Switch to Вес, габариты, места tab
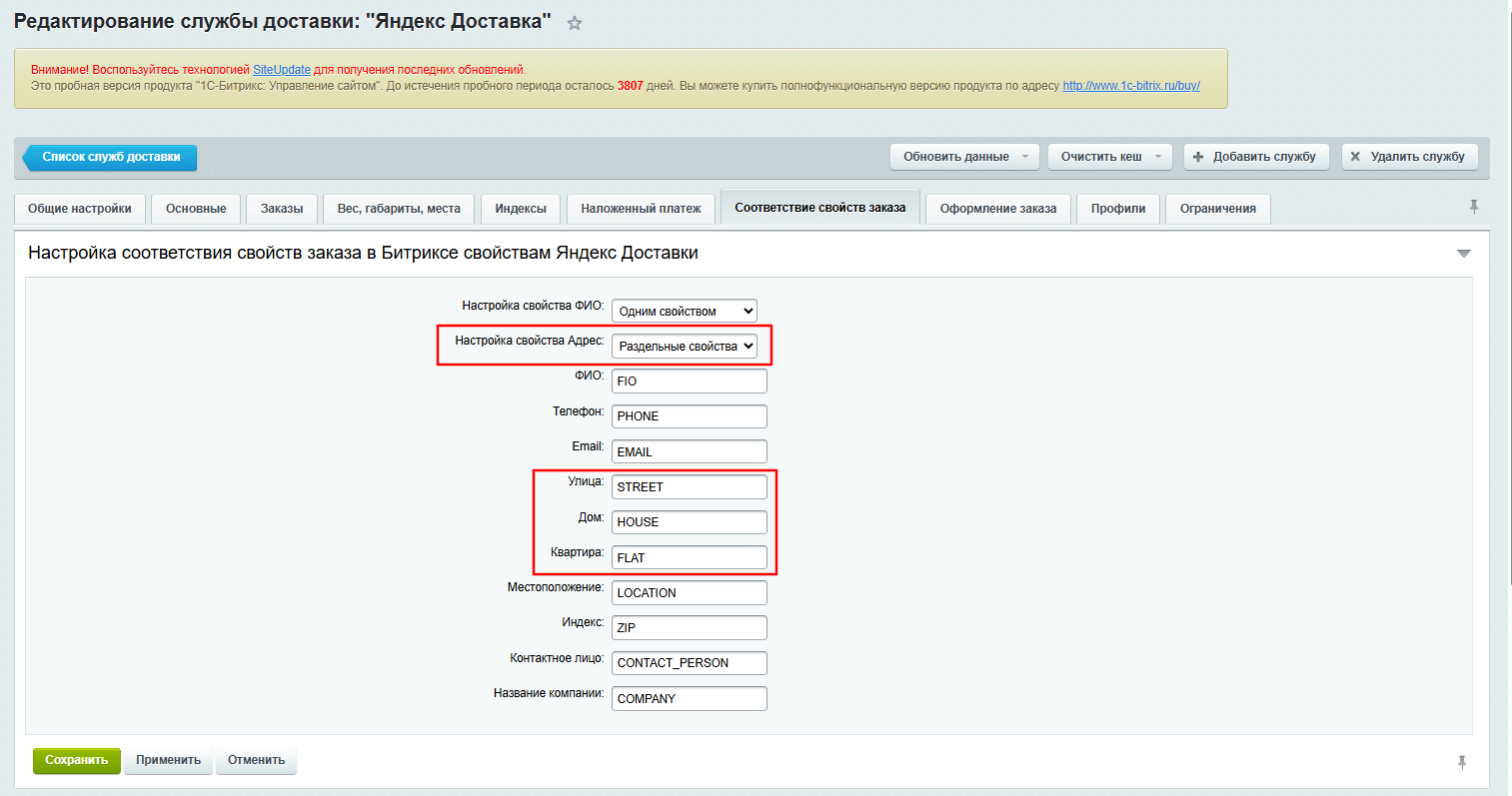Image resolution: width=1512 pixels, height=796 pixels. click(399, 209)
